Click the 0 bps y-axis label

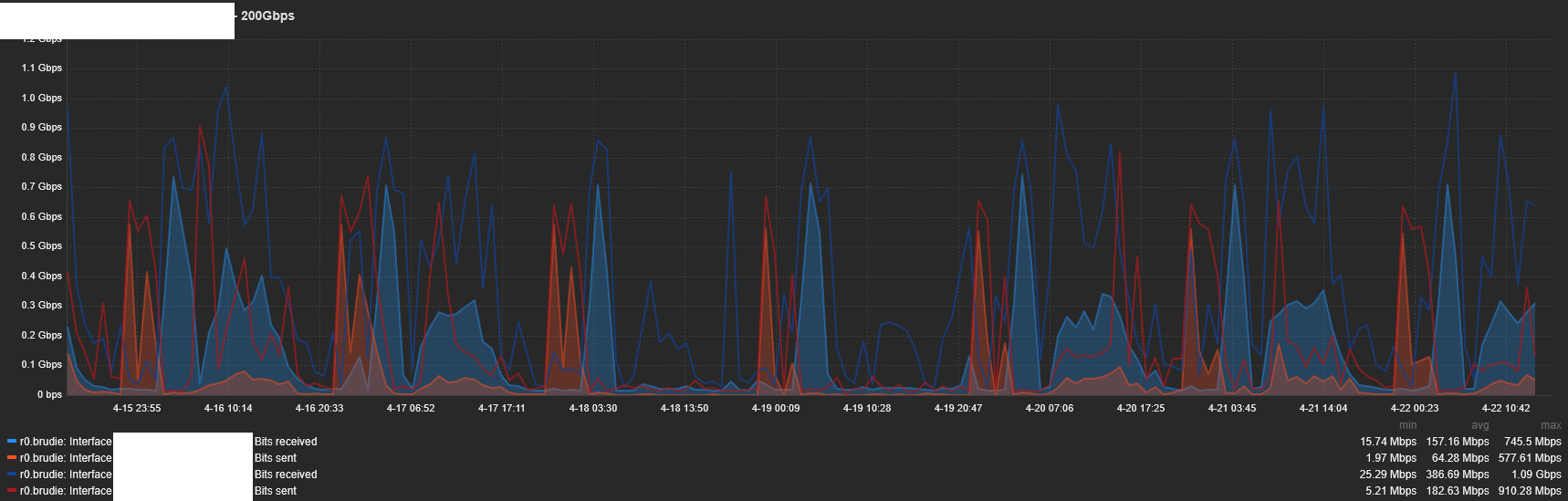(x=49, y=394)
